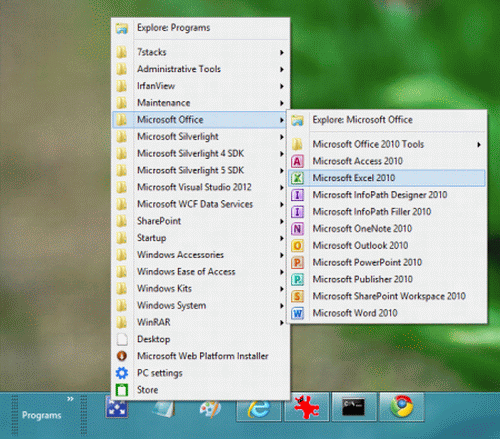Open the Startup folder entry
The height and width of the screenshot is (439, 500).
[200, 238]
